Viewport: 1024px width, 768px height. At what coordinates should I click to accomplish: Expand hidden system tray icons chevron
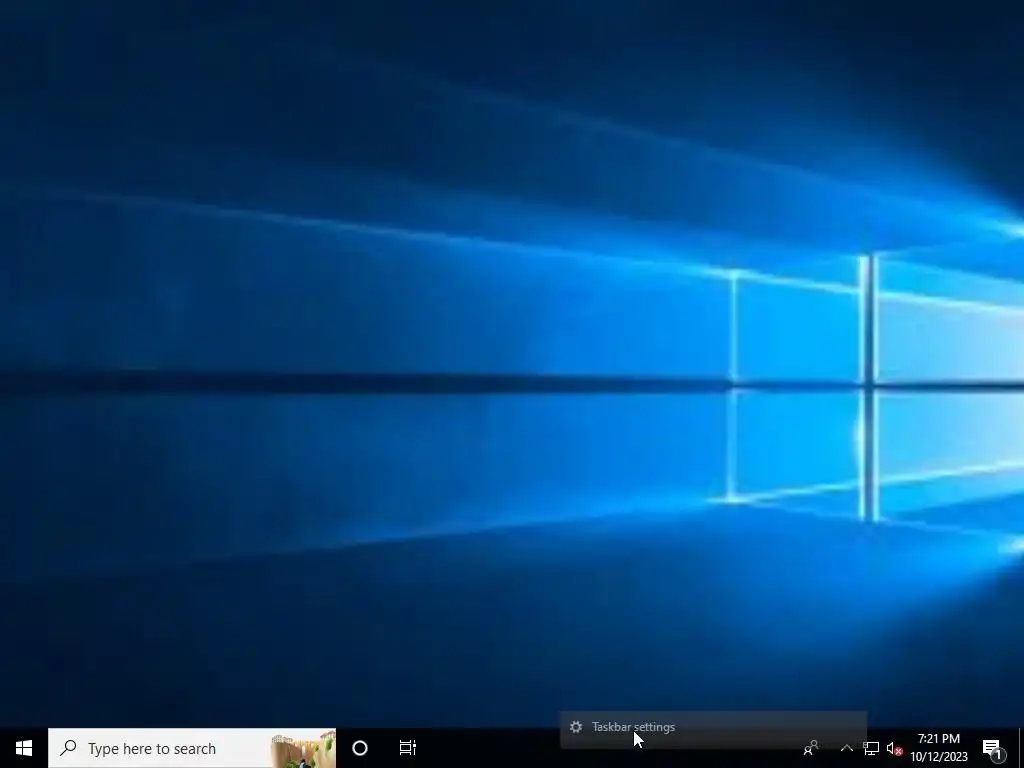[846, 748]
